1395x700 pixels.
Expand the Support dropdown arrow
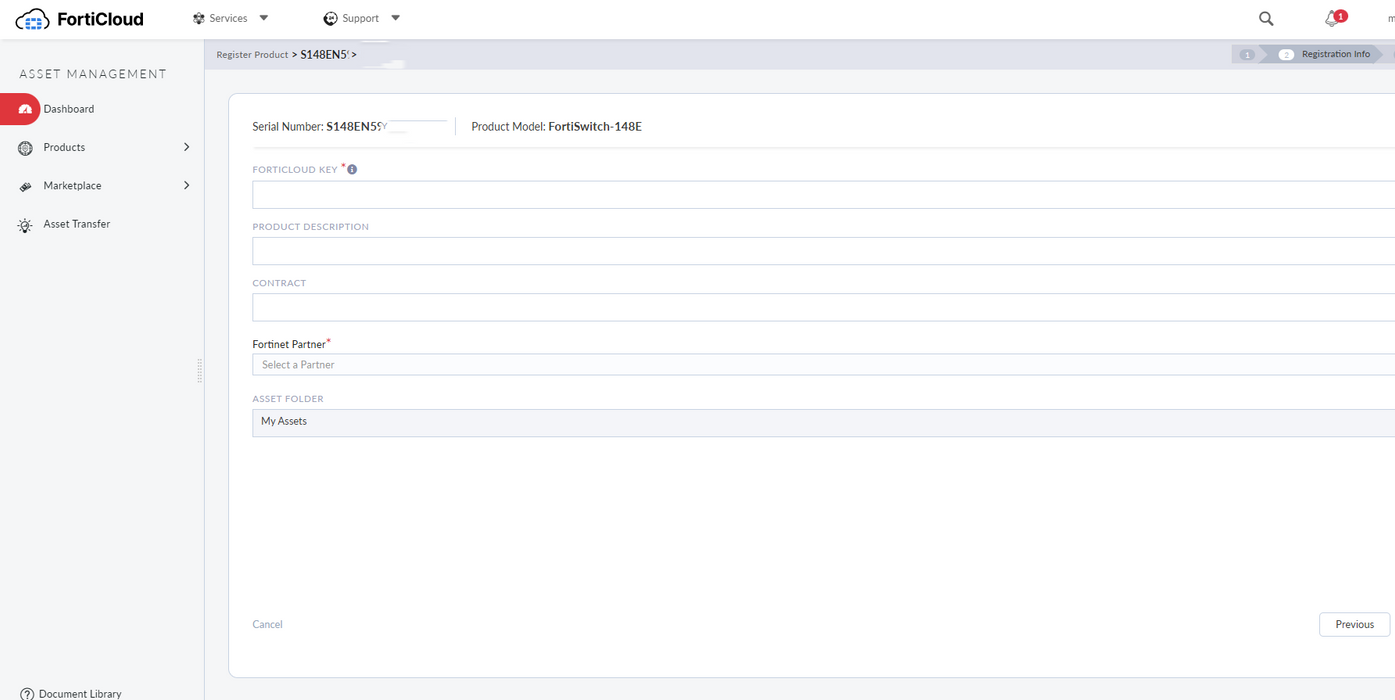coord(395,18)
